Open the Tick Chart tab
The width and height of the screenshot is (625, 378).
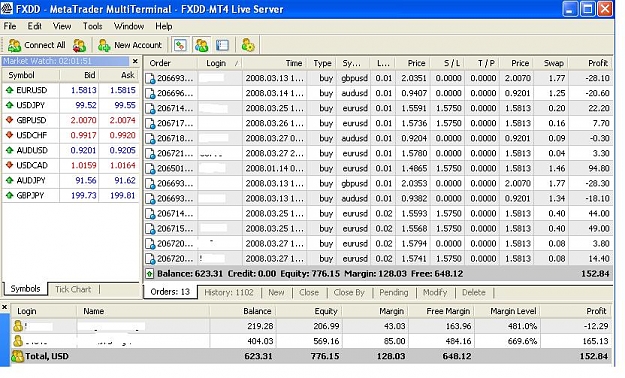pos(73,289)
